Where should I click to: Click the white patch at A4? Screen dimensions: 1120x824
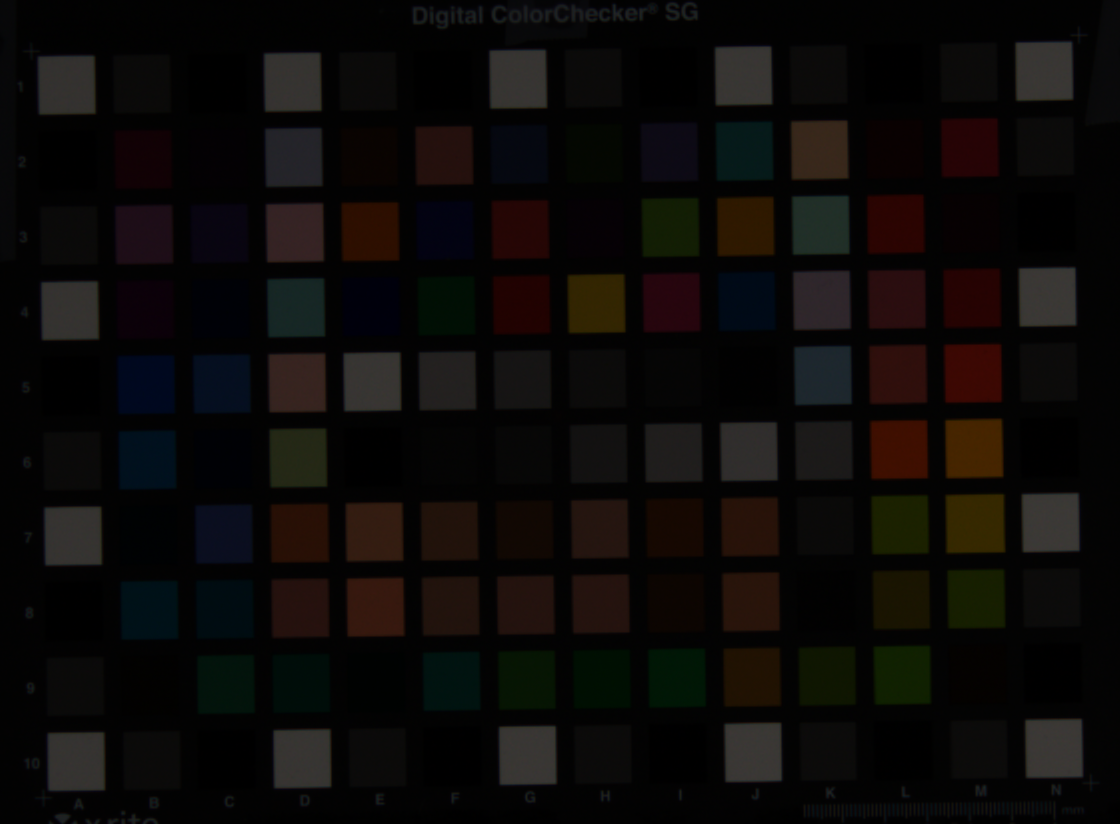click(x=70, y=310)
